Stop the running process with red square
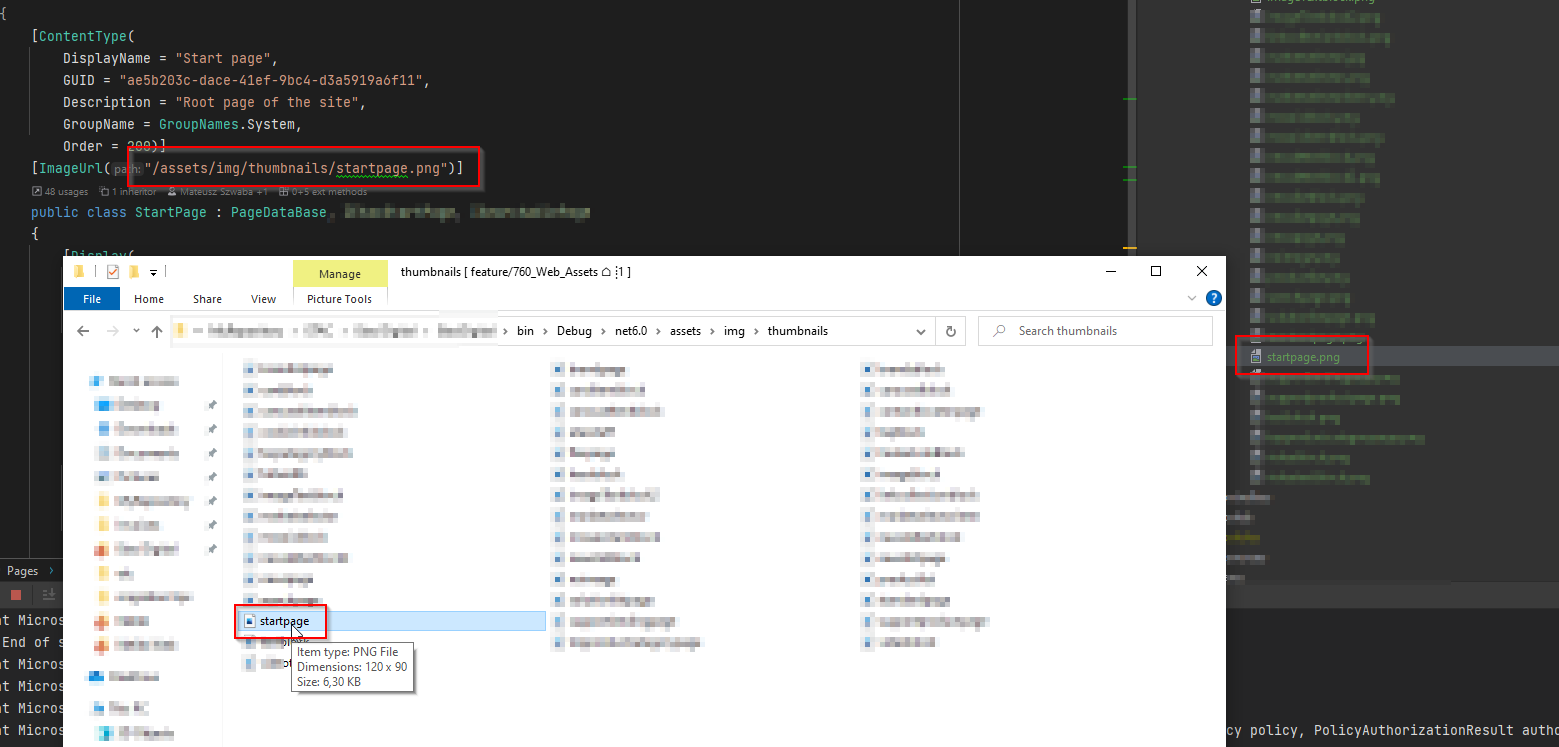 pyautogui.click(x=16, y=594)
